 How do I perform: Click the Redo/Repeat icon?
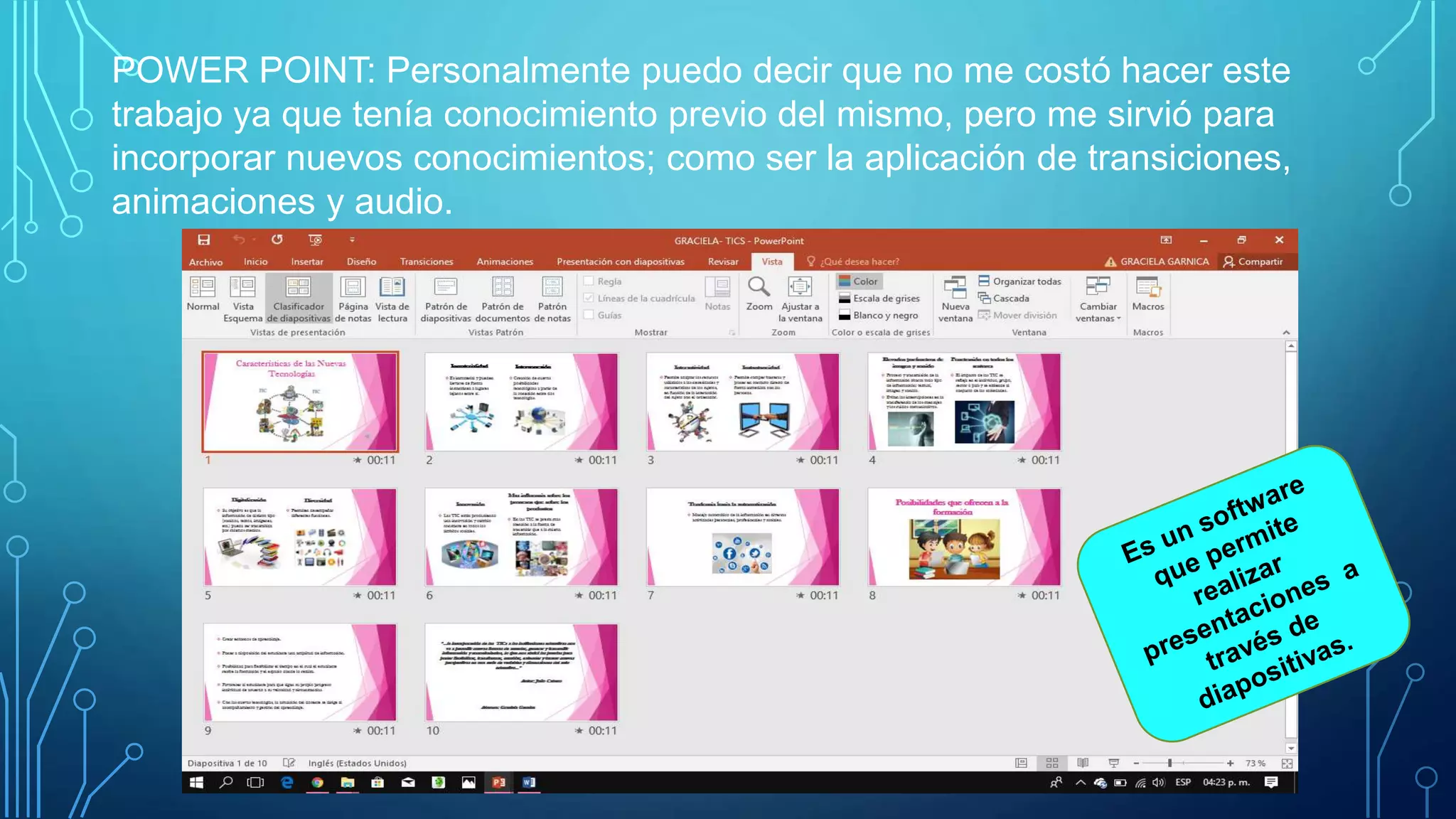277,240
